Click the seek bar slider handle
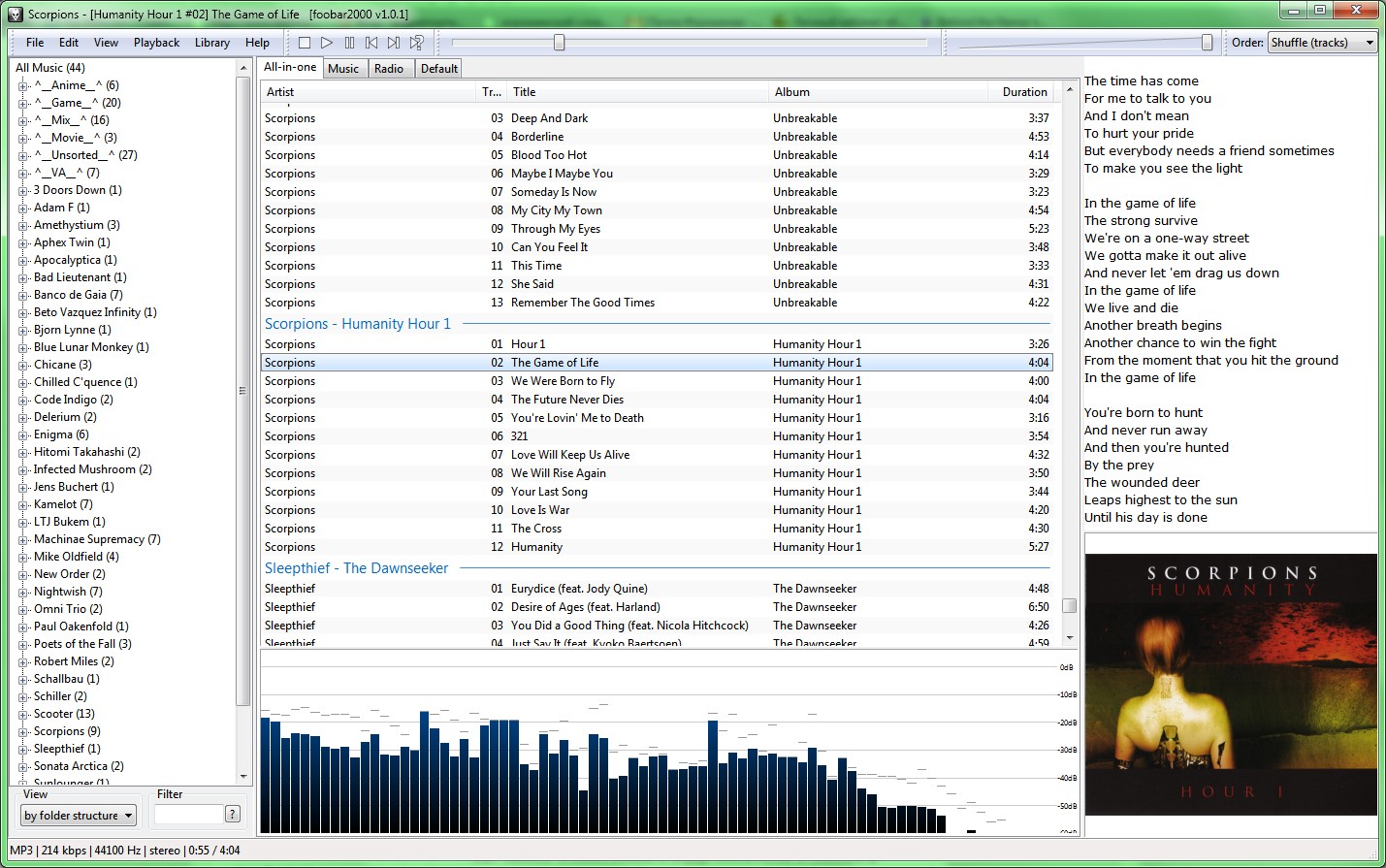The height and width of the screenshot is (868, 1386). 559,43
